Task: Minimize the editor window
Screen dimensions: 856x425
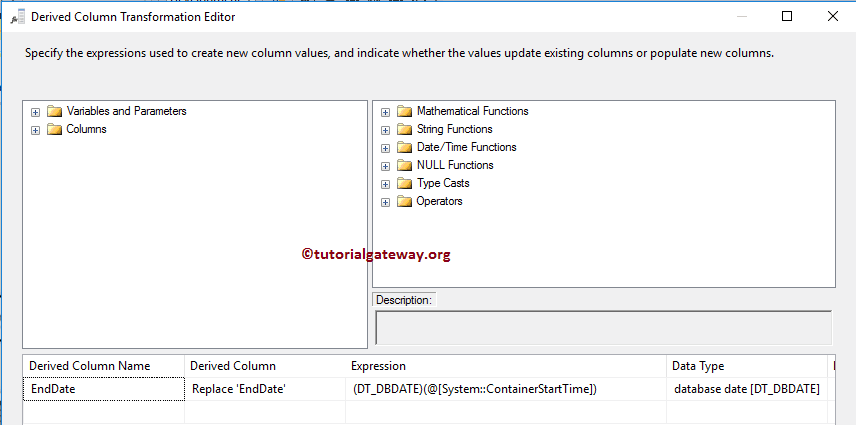Action: coord(741,16)
